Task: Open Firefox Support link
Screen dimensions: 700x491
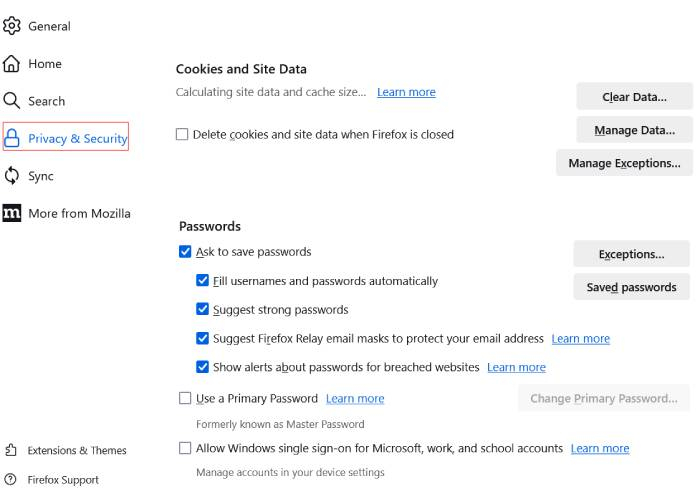Action: 63,480
